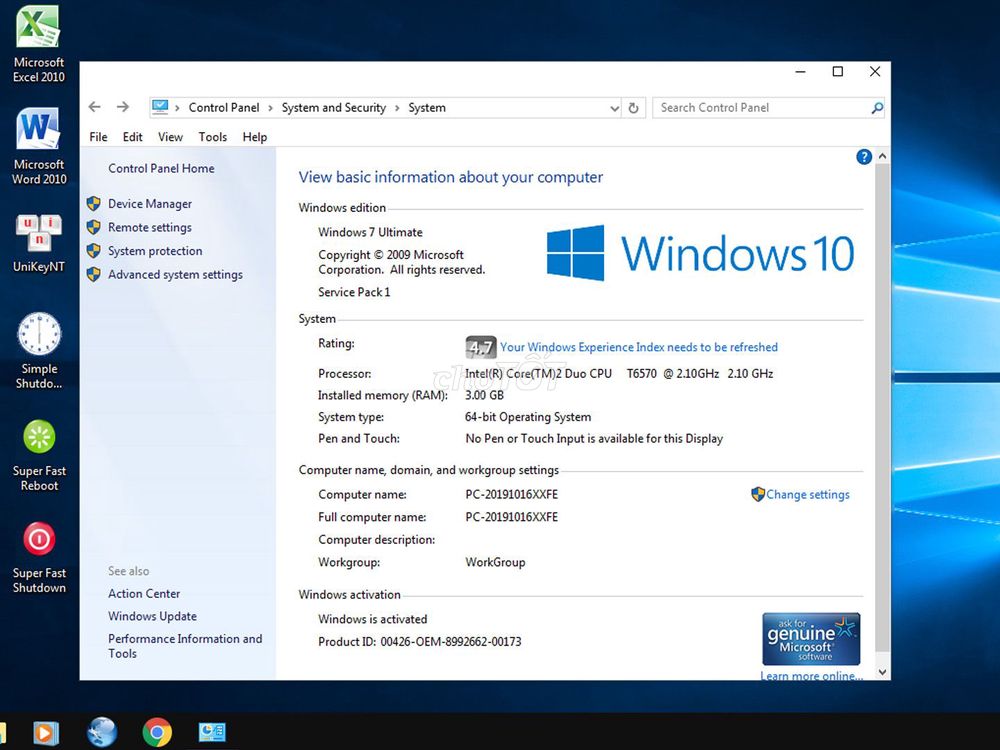Open Windows Update link
Screen dimensions: 1000x750
(x=152, y=616)
